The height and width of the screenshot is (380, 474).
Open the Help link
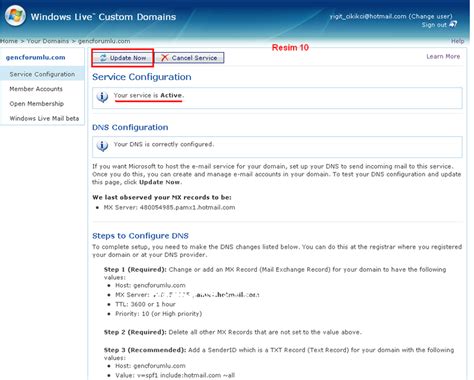pyautogui.click(x=457, y=41)
